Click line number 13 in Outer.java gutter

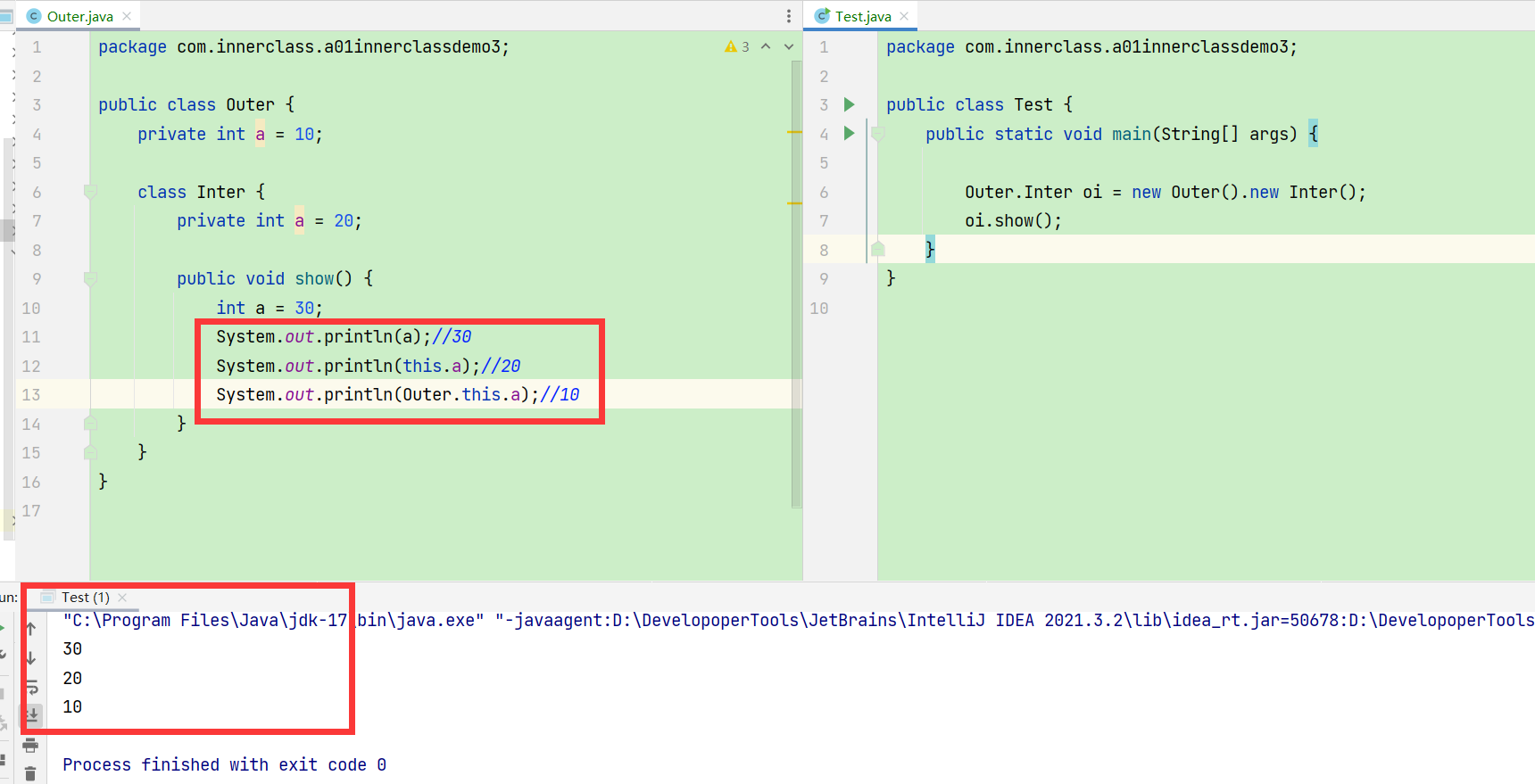31,394
